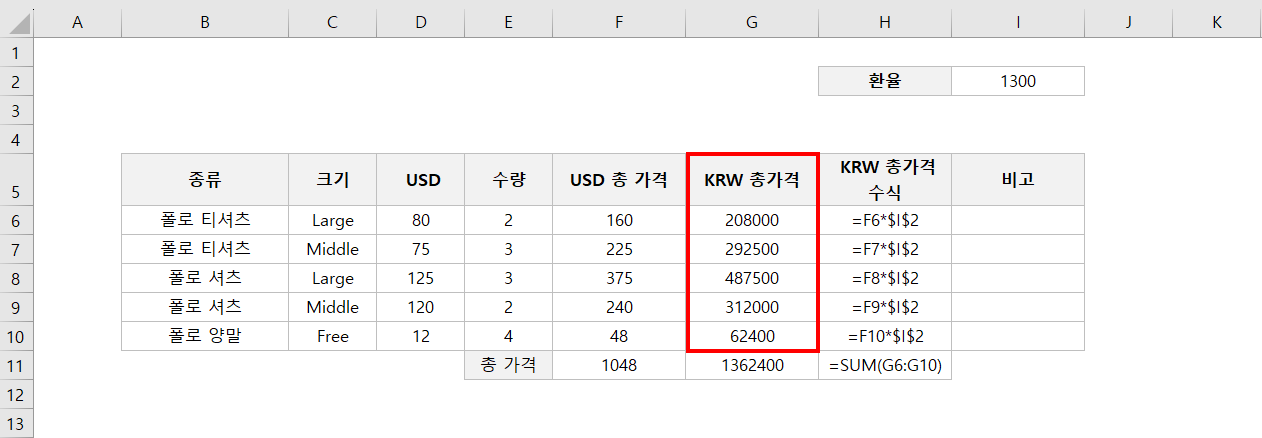Click the USD price cell 12
This screenshot has height=438, width=1262.
pos(420,337)
